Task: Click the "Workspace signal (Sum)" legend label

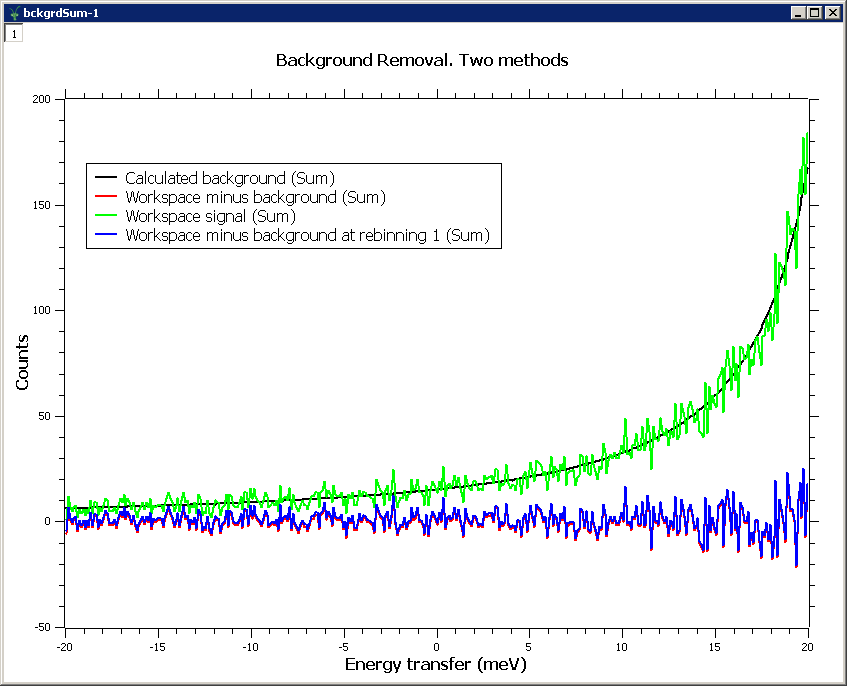Action: 210,216
